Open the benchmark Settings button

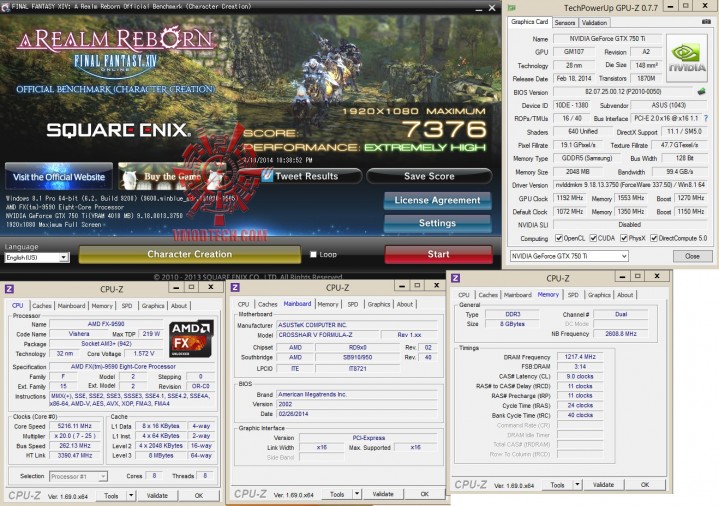(437, 223)
